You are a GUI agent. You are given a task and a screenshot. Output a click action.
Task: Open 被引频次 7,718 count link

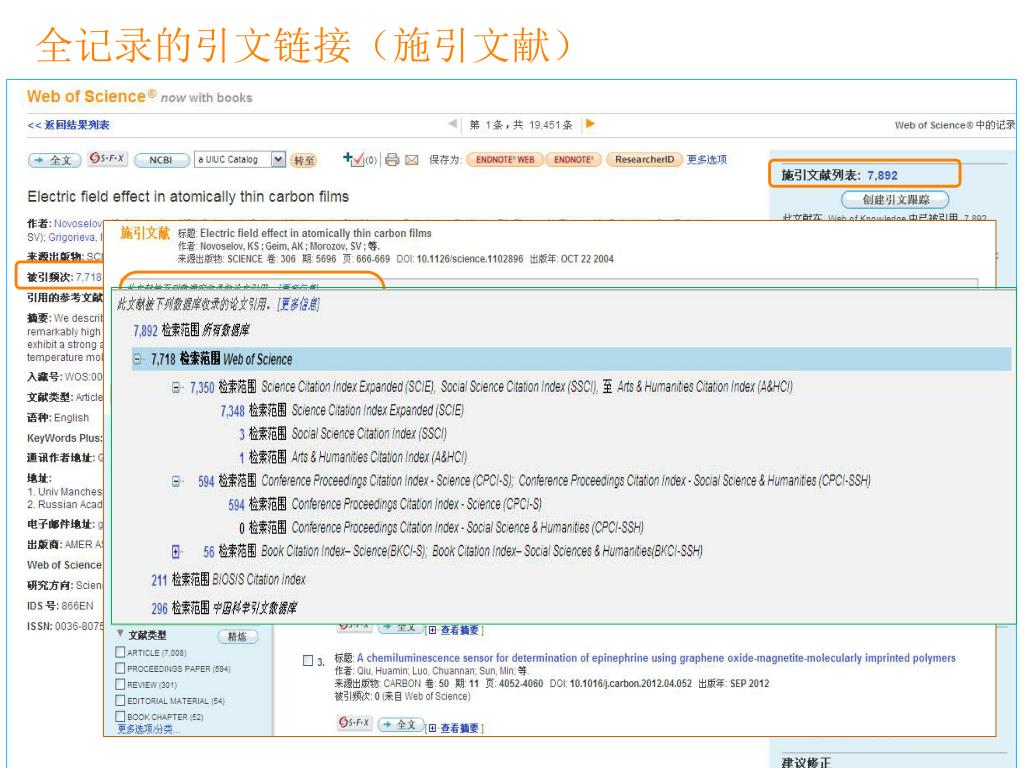click(x=88, y=277)
